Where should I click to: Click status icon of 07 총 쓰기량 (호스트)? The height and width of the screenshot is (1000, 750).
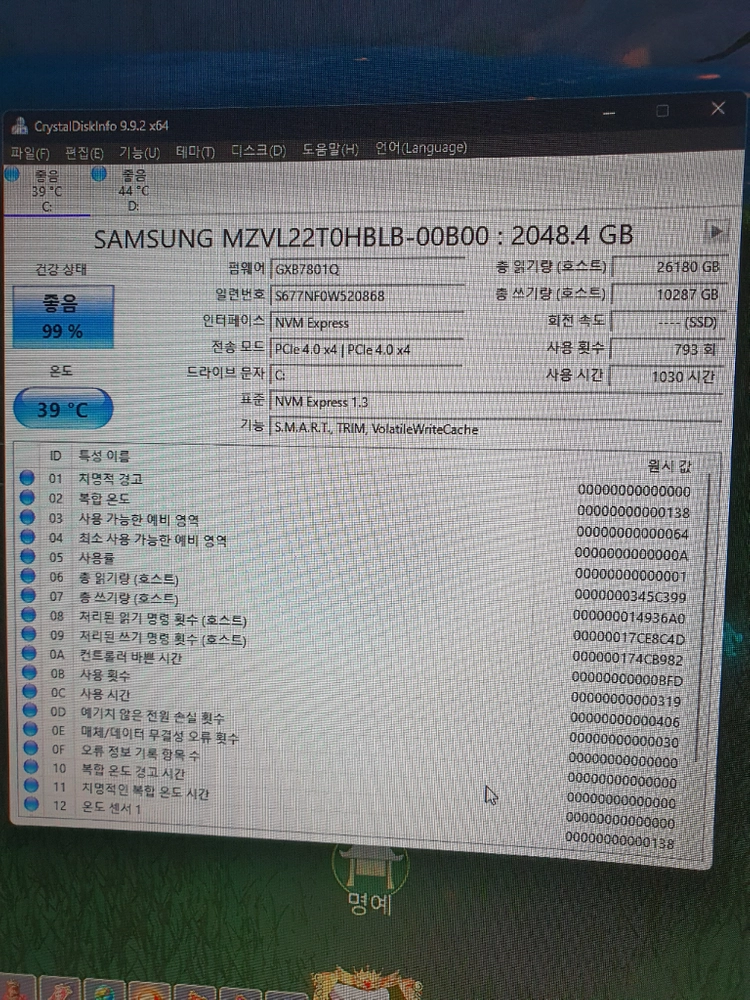tap(29, 595)
